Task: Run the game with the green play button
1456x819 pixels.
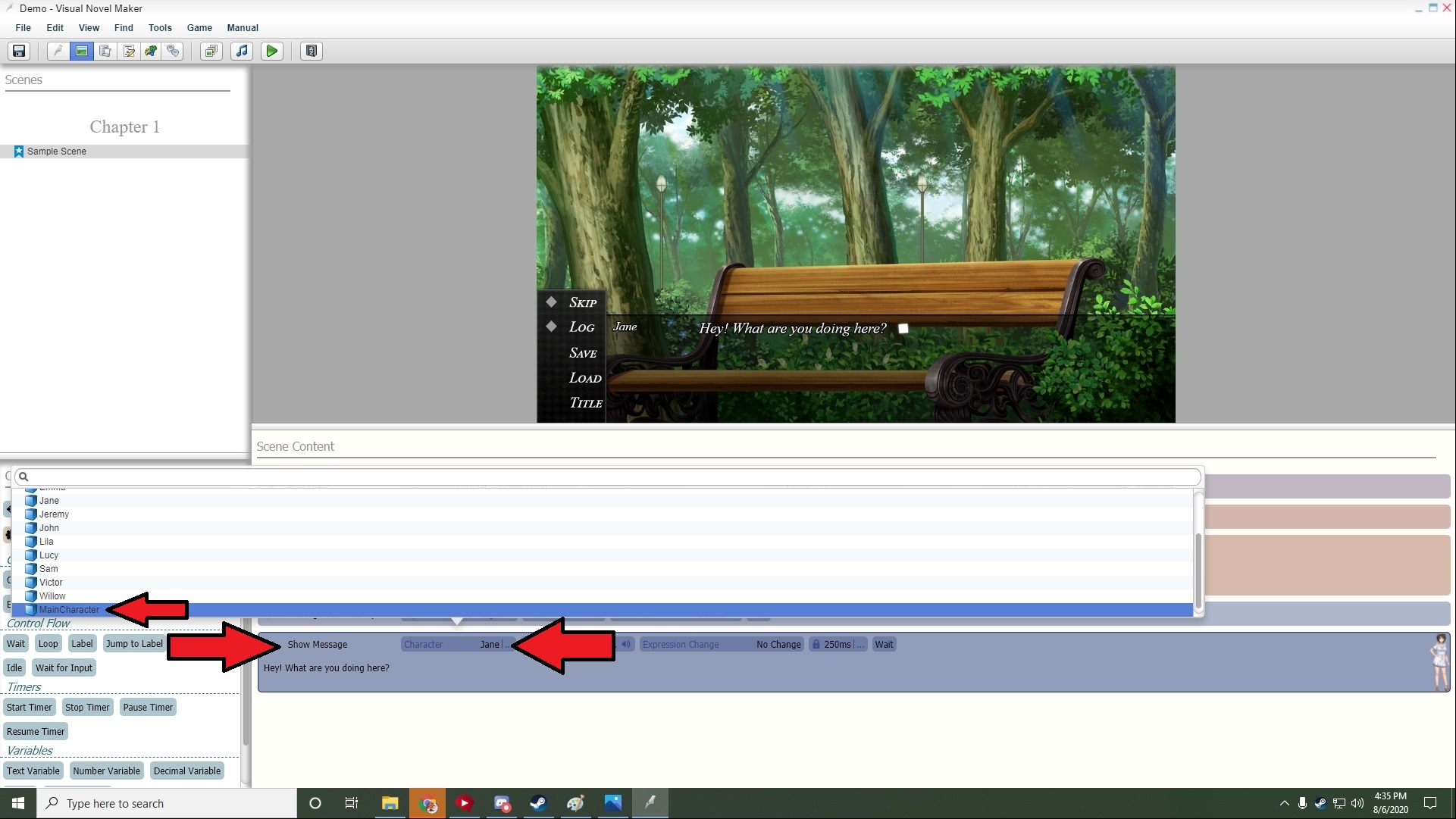Action: [271, 51]
